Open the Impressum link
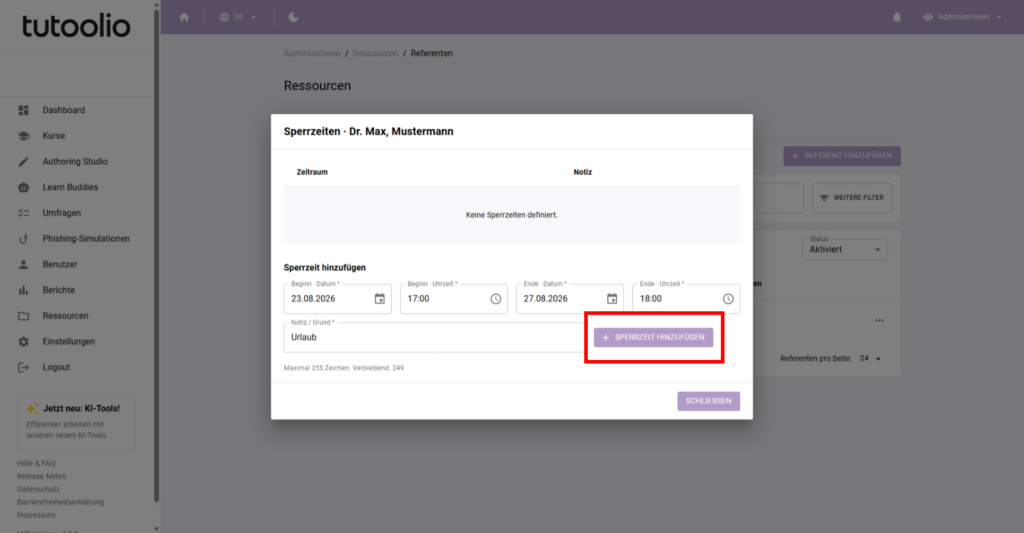1024x533 pixels. [36, 515]
